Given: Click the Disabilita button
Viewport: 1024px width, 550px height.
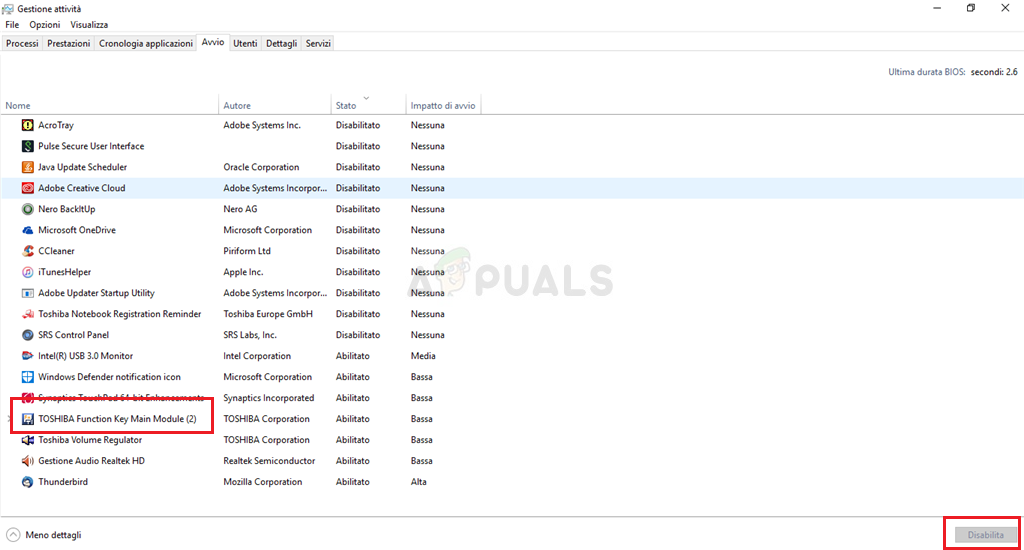Looking at the screenshot, I should [985, 535].
